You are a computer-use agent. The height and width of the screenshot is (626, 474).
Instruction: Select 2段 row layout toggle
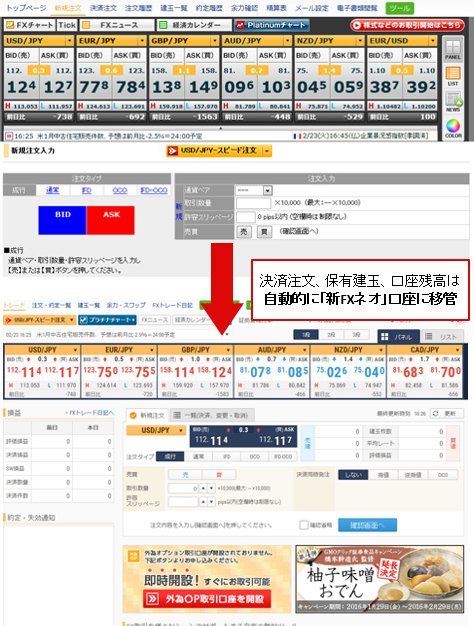click(331, 335)
